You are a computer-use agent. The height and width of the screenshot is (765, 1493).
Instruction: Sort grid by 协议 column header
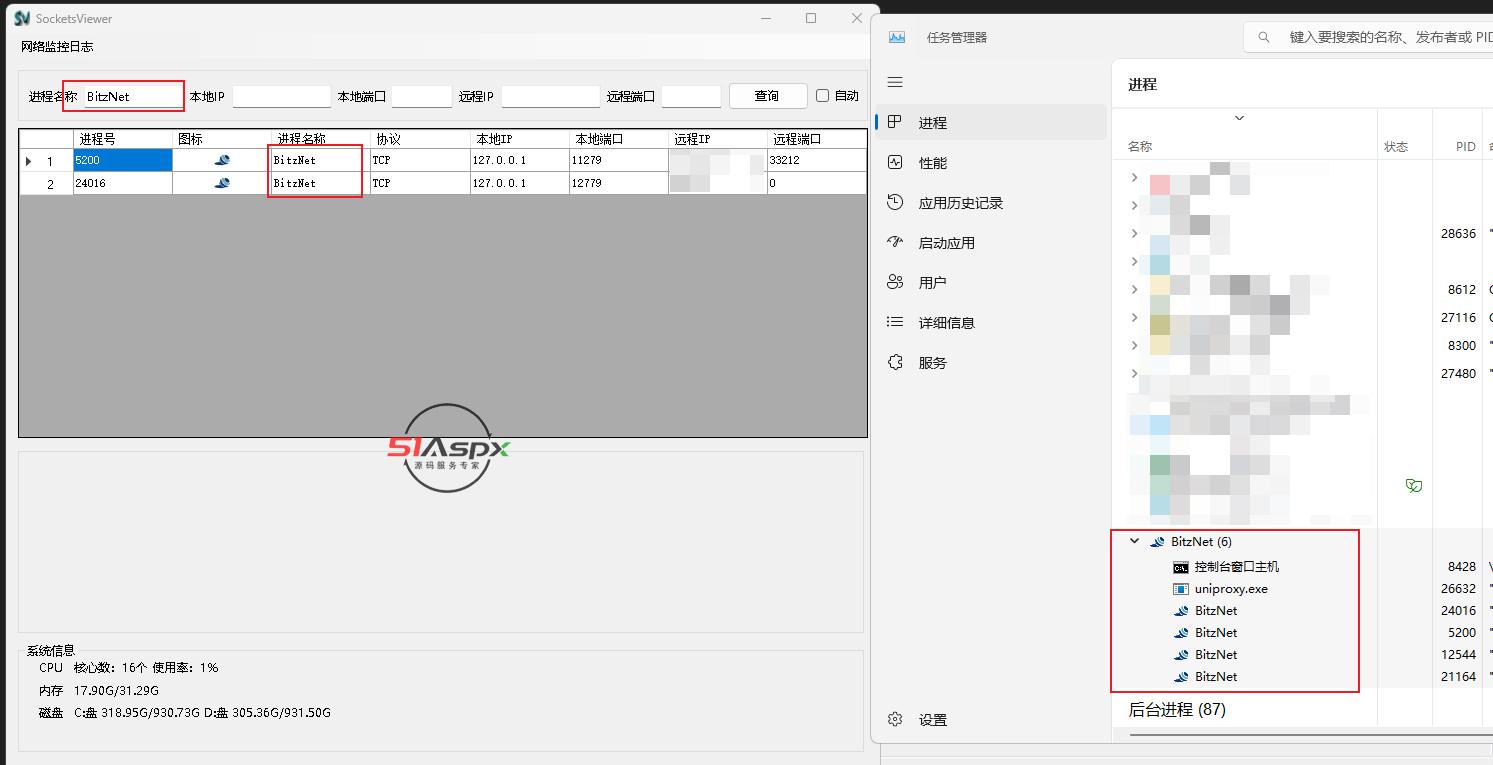click(x=421, y=139)
